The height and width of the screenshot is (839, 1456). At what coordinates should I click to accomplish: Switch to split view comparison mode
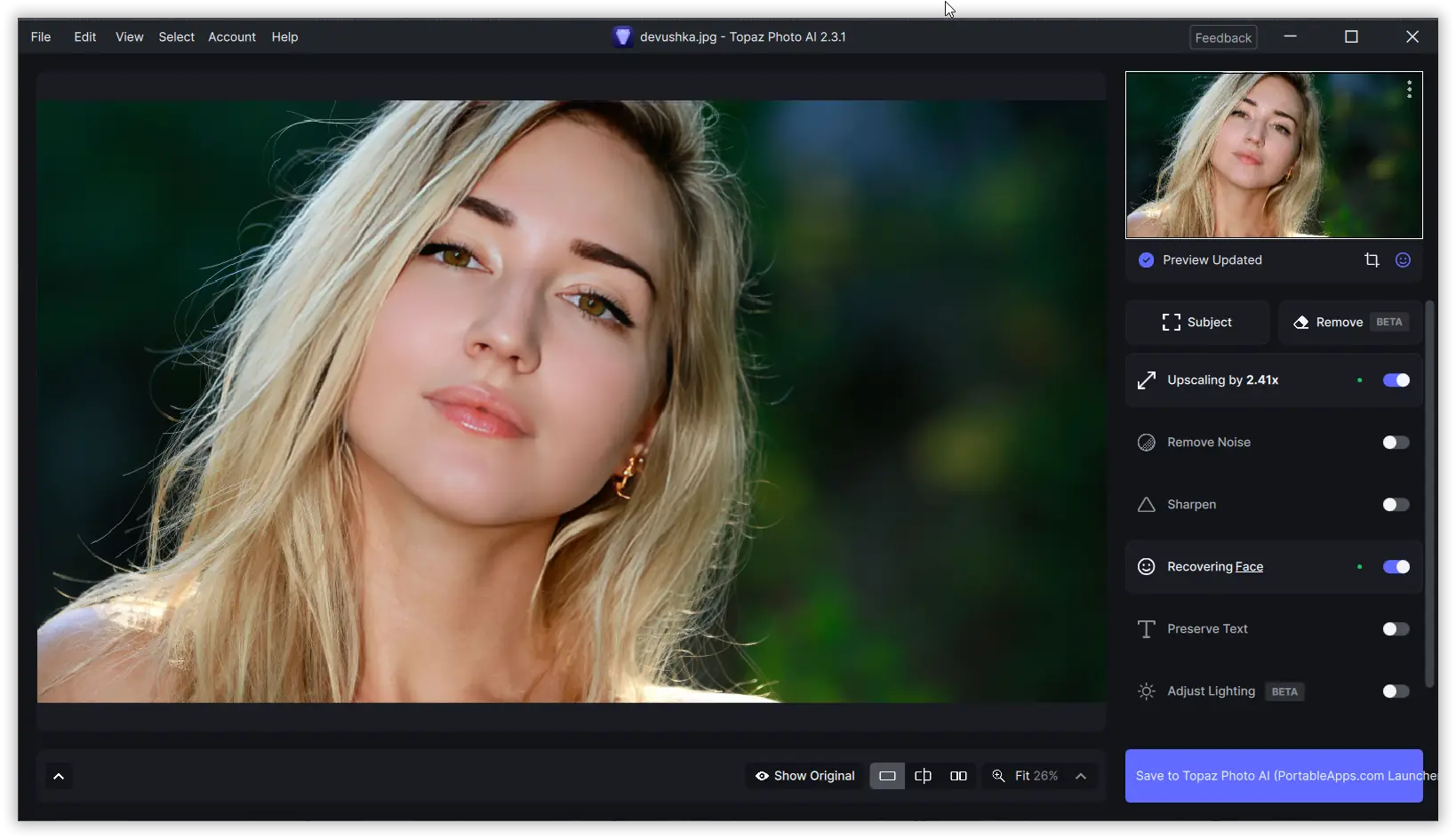click(923, 775)
